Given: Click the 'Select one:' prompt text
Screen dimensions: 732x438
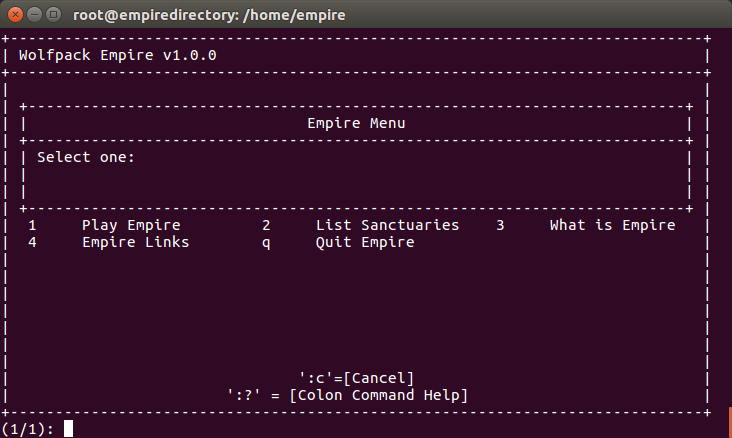Looking at the screenshot, I should pos(85,157).
